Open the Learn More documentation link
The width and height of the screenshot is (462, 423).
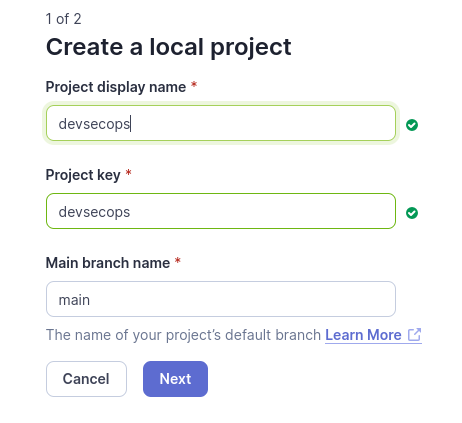point(363,335)
